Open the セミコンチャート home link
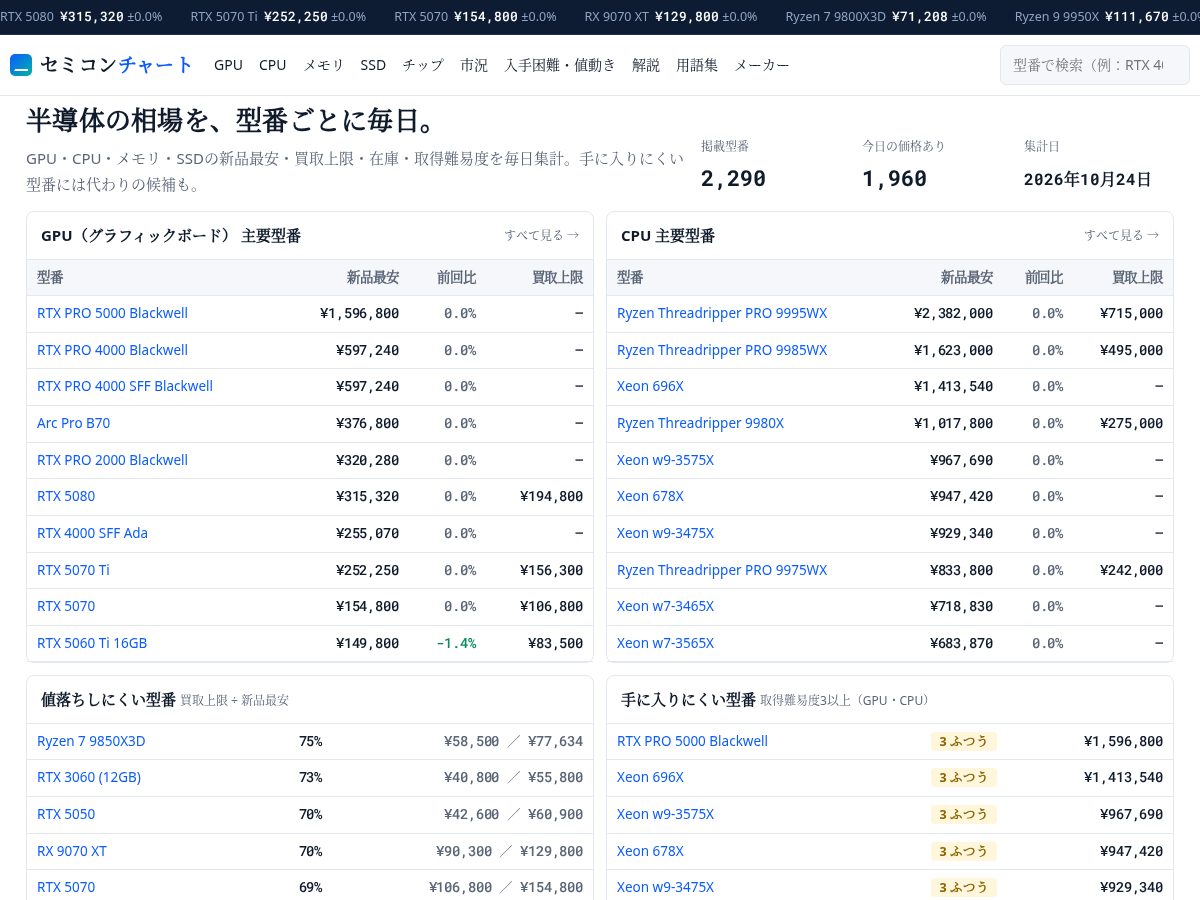 coord(102,65)
